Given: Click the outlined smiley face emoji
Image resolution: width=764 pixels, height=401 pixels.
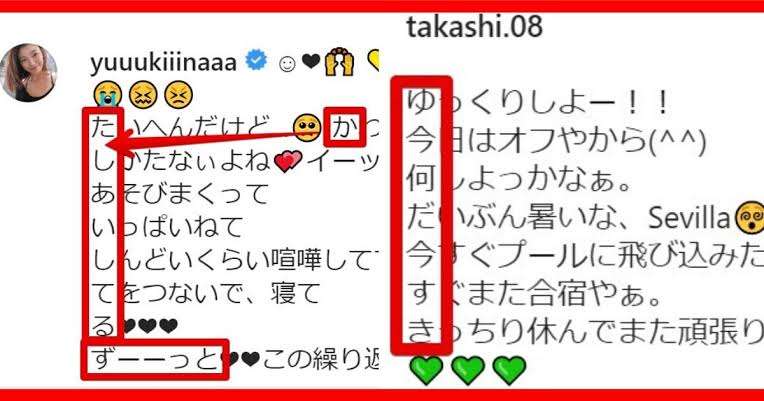Looking at the screenshot, I should (287, 63).
